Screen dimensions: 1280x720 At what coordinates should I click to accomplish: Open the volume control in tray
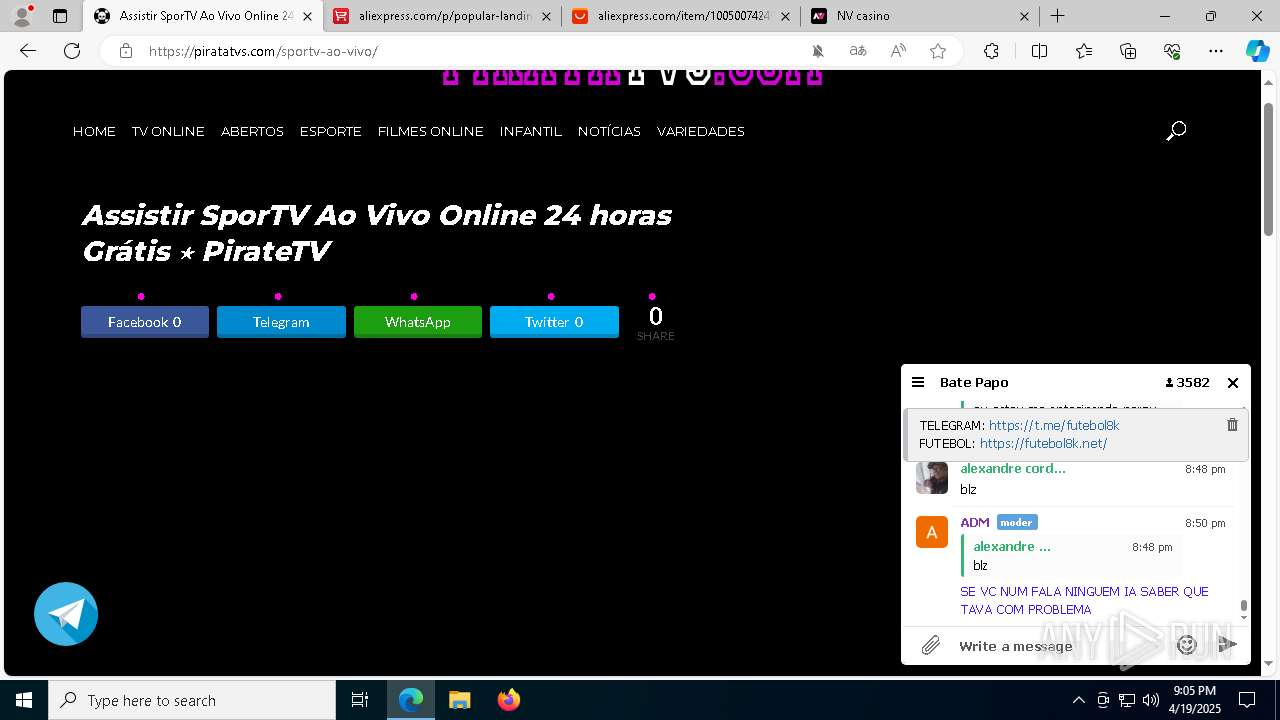[x=1151, y=700]
